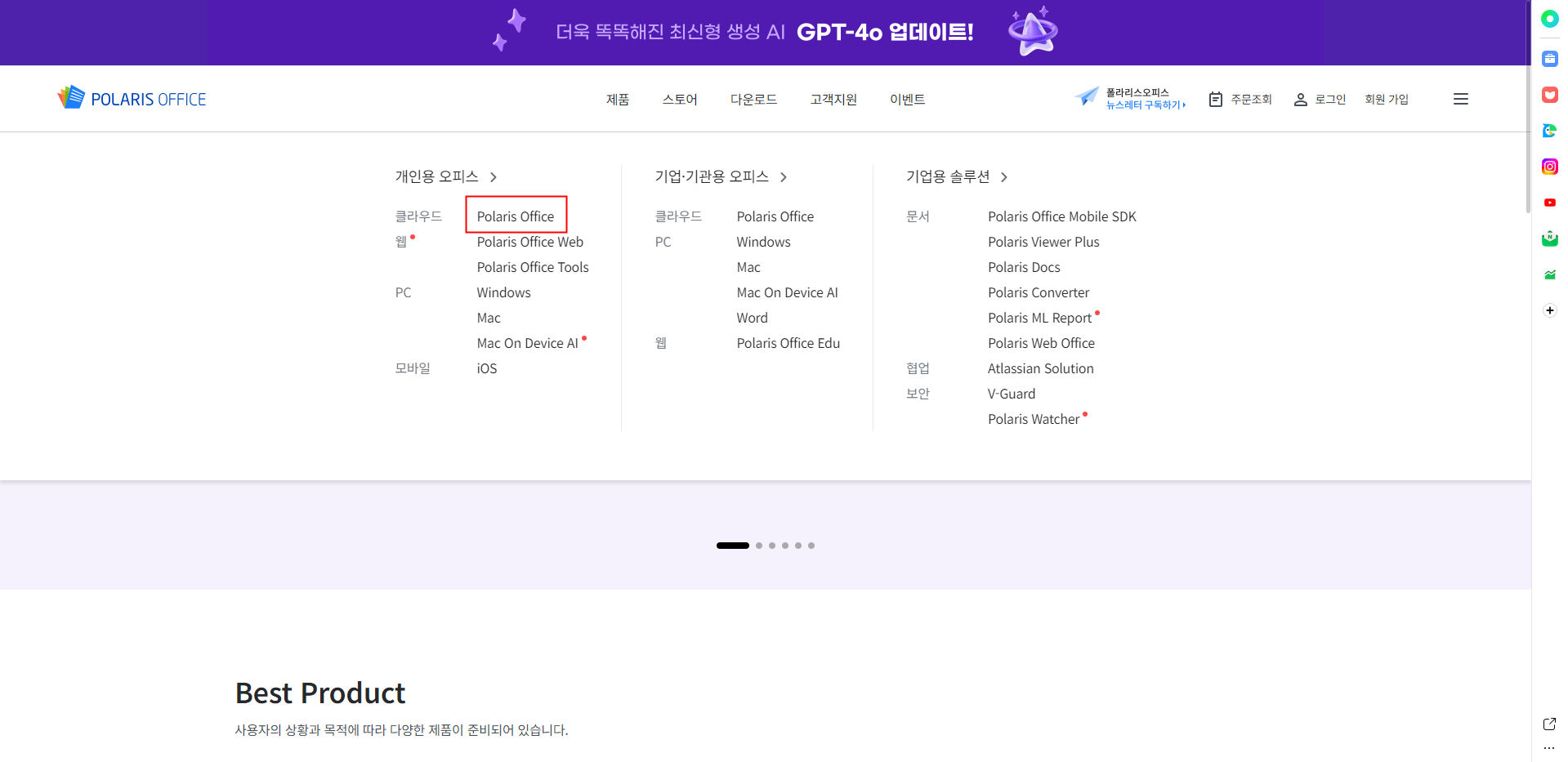The height and width of the screenshot is (762, 1568).
Task: Click 뉴스레터 구독하기 link
Action: point(1146,105)
